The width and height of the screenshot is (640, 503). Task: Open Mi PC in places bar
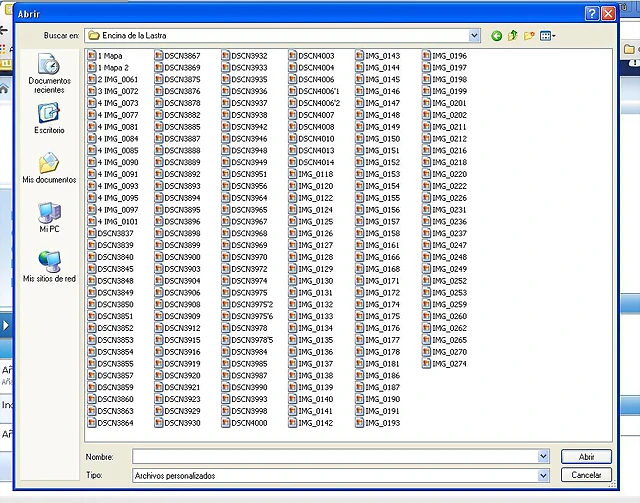(x=49, y=217)
